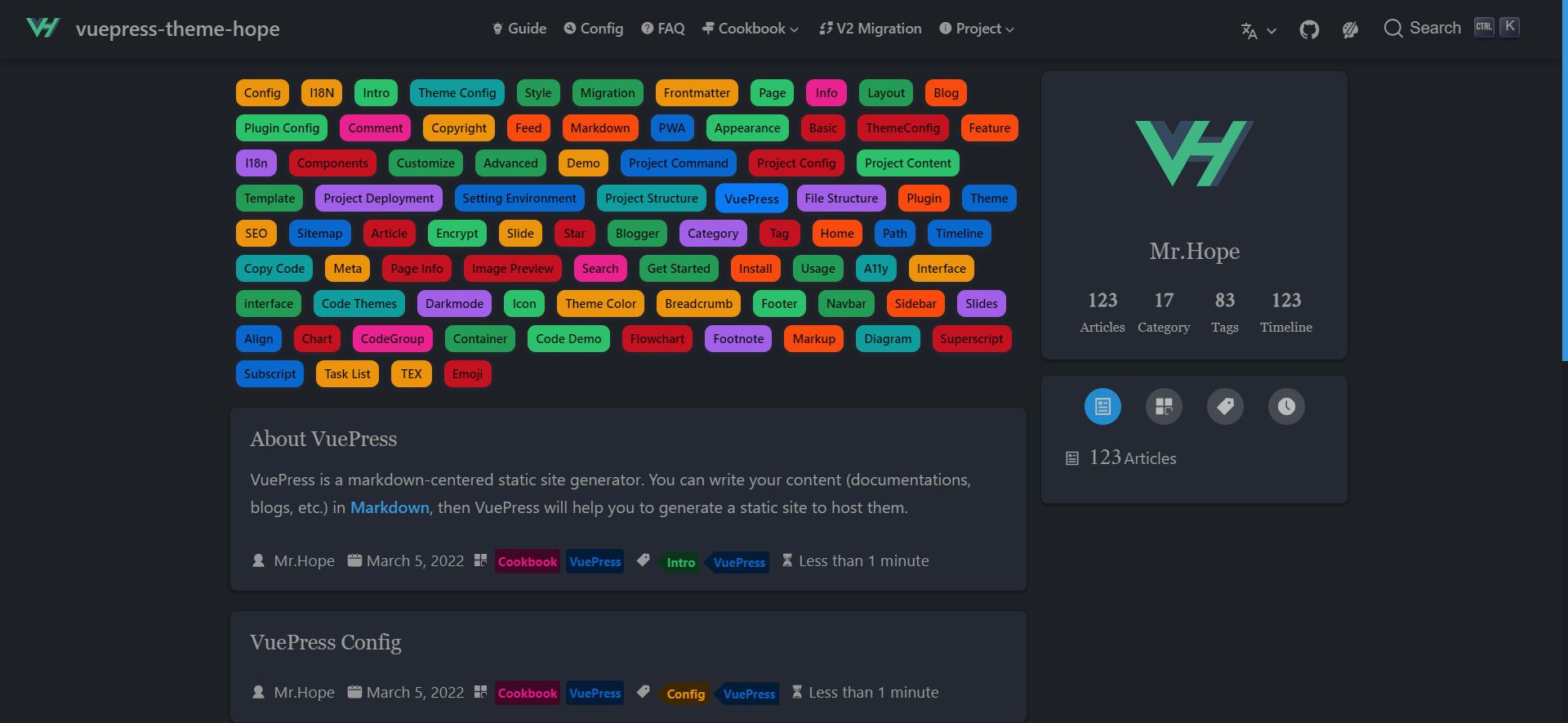Click Cookbook category in About VuePress article

point(528,561)
